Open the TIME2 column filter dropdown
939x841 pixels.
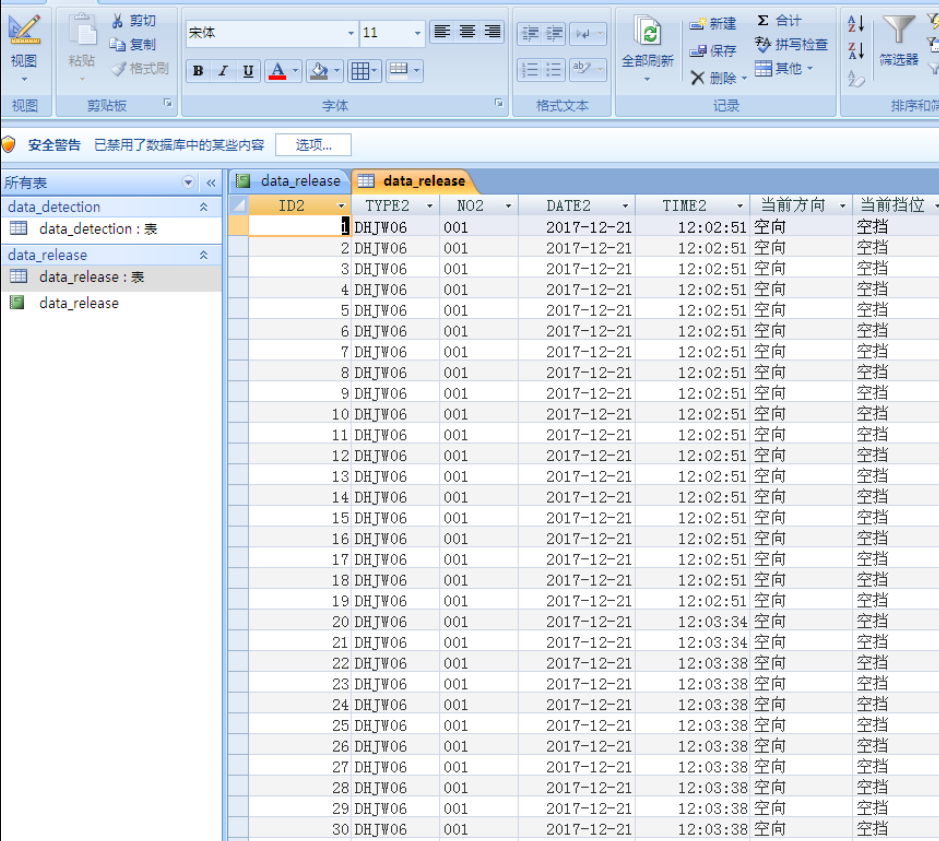(740, 206)
